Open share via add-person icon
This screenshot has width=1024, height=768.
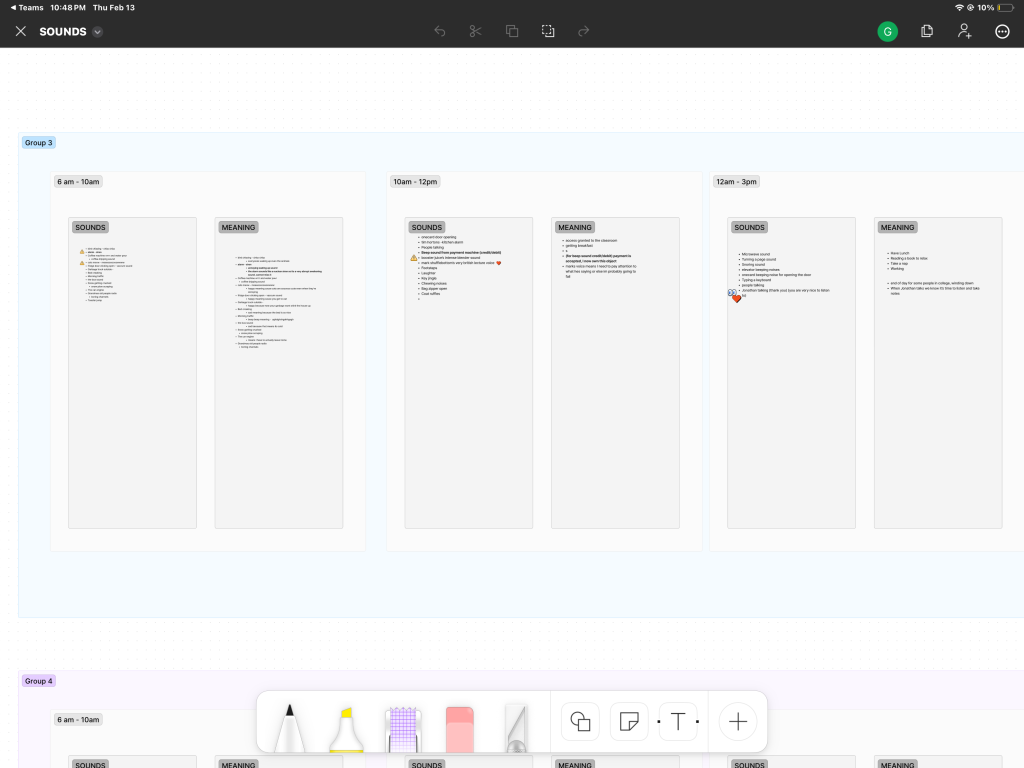coord(964,31)
